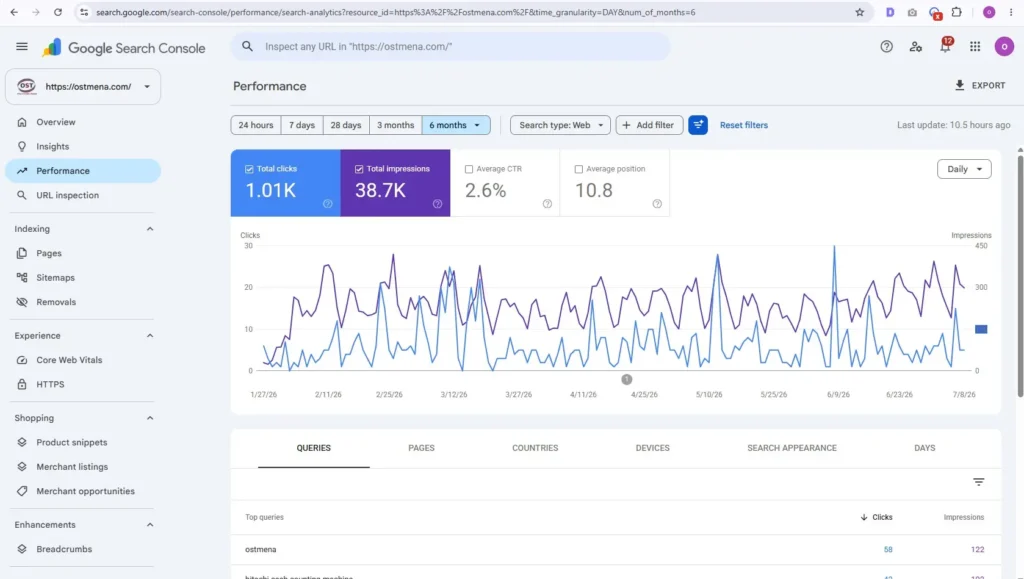This screenshot has height=579, width=1024.
Task: Click the blue filter toggle icon
Action: (x=697, y=125)
